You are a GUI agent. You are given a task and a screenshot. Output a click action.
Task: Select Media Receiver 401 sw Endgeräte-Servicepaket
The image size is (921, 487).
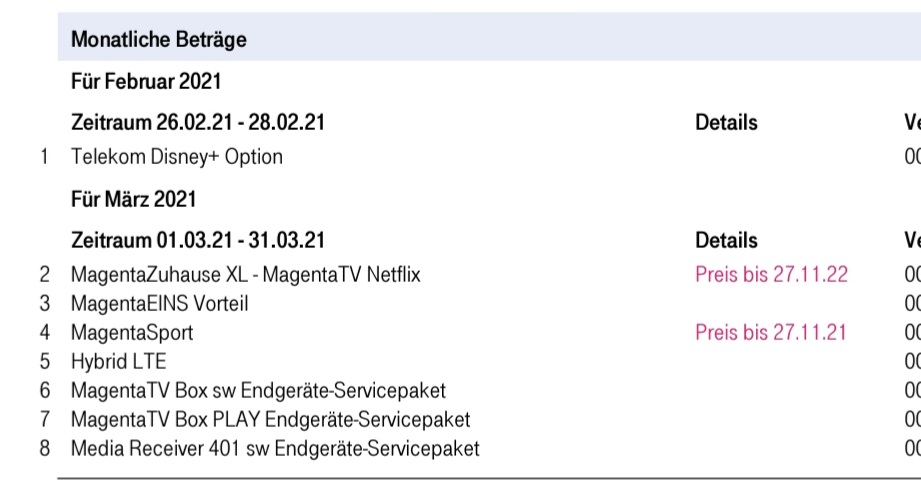click(275, 448)
